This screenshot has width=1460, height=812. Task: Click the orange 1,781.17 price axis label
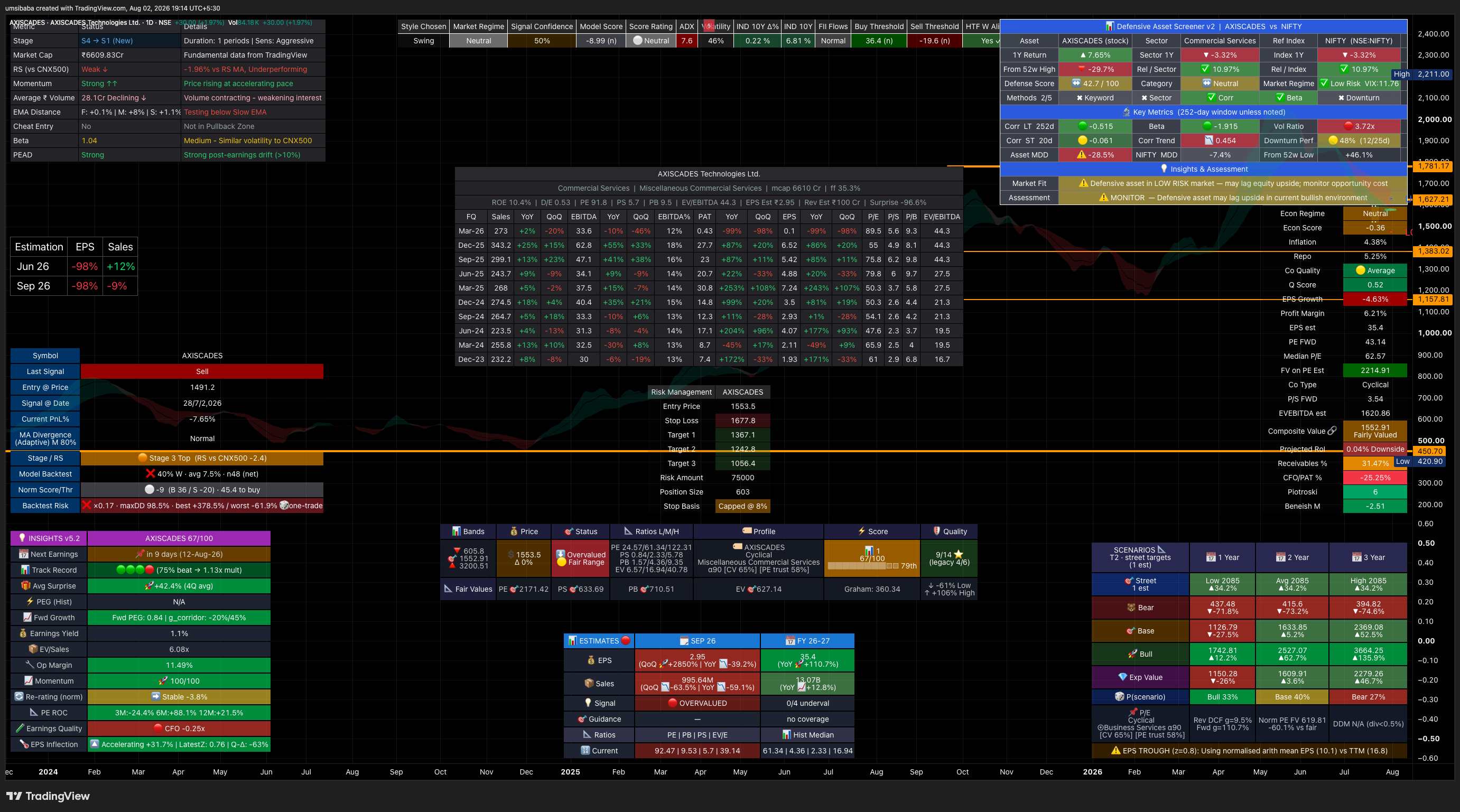tap(1434, 166)
